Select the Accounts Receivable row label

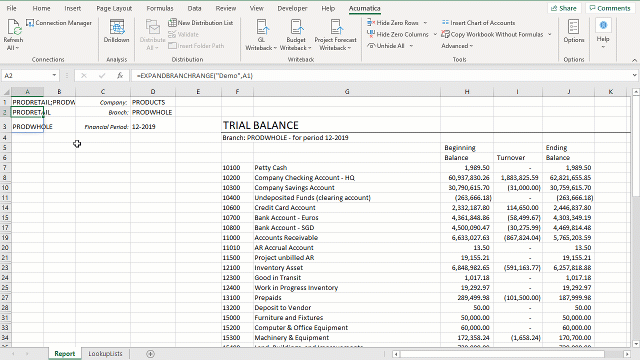pos(347,238)
